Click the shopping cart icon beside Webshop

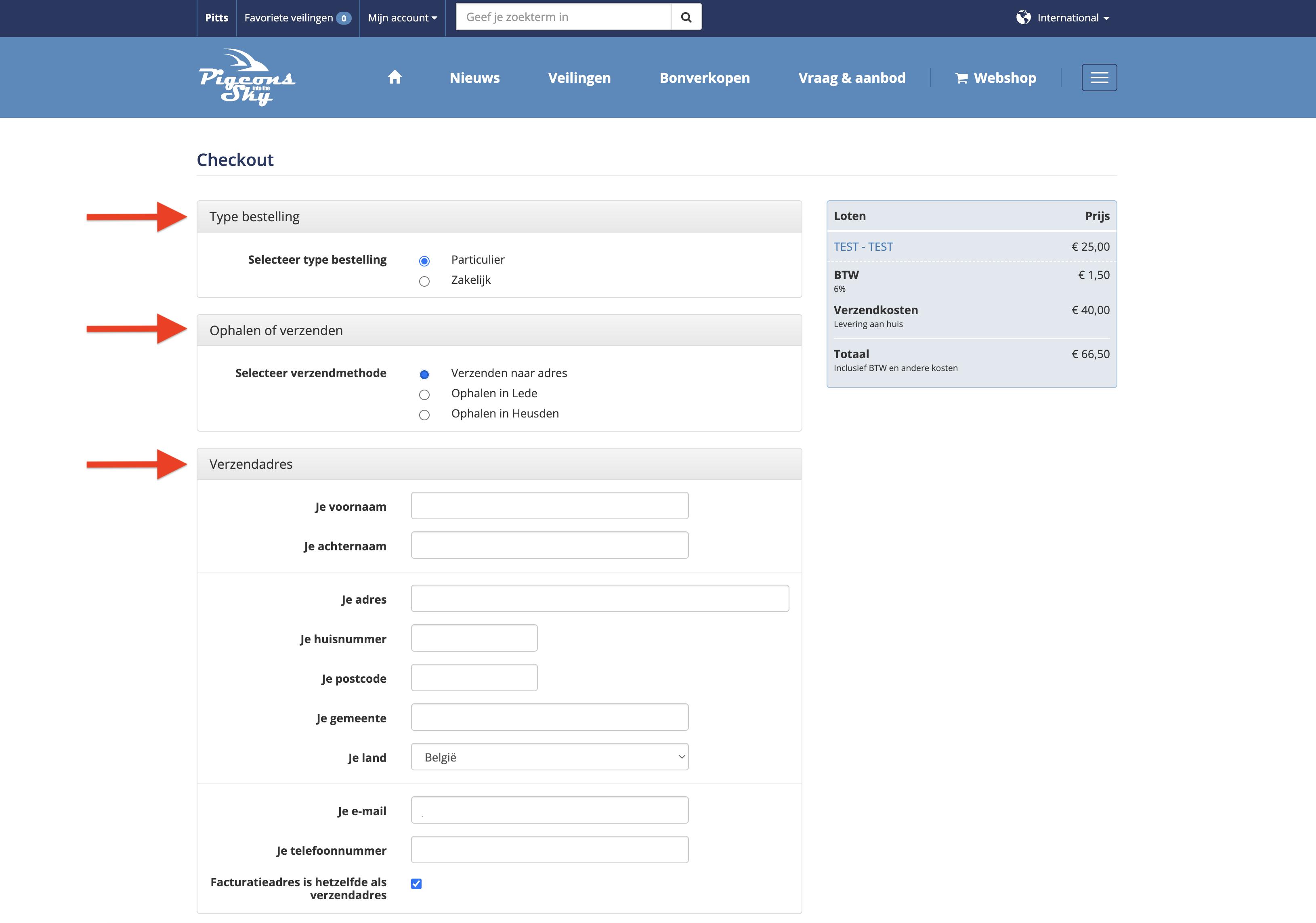(x=962, y=78)
